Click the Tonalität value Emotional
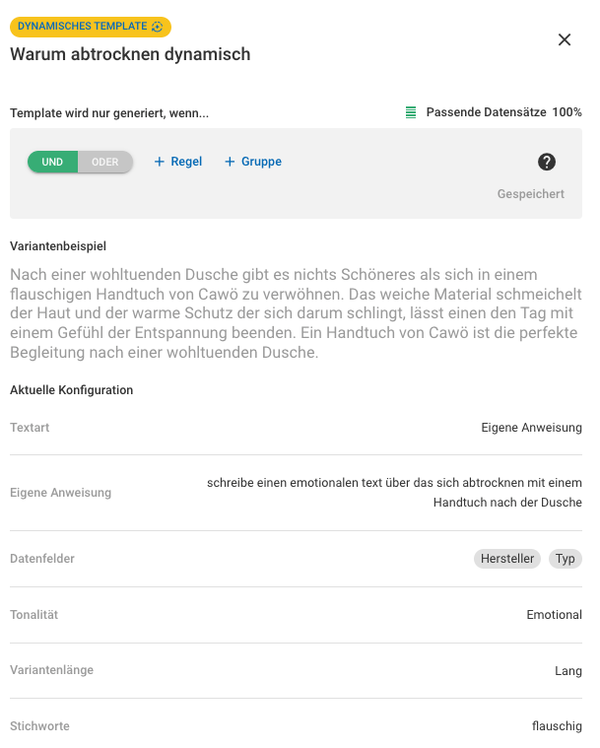Image resolution: width=600 pixels, height=748 pixels. click(x=554, y=615)
